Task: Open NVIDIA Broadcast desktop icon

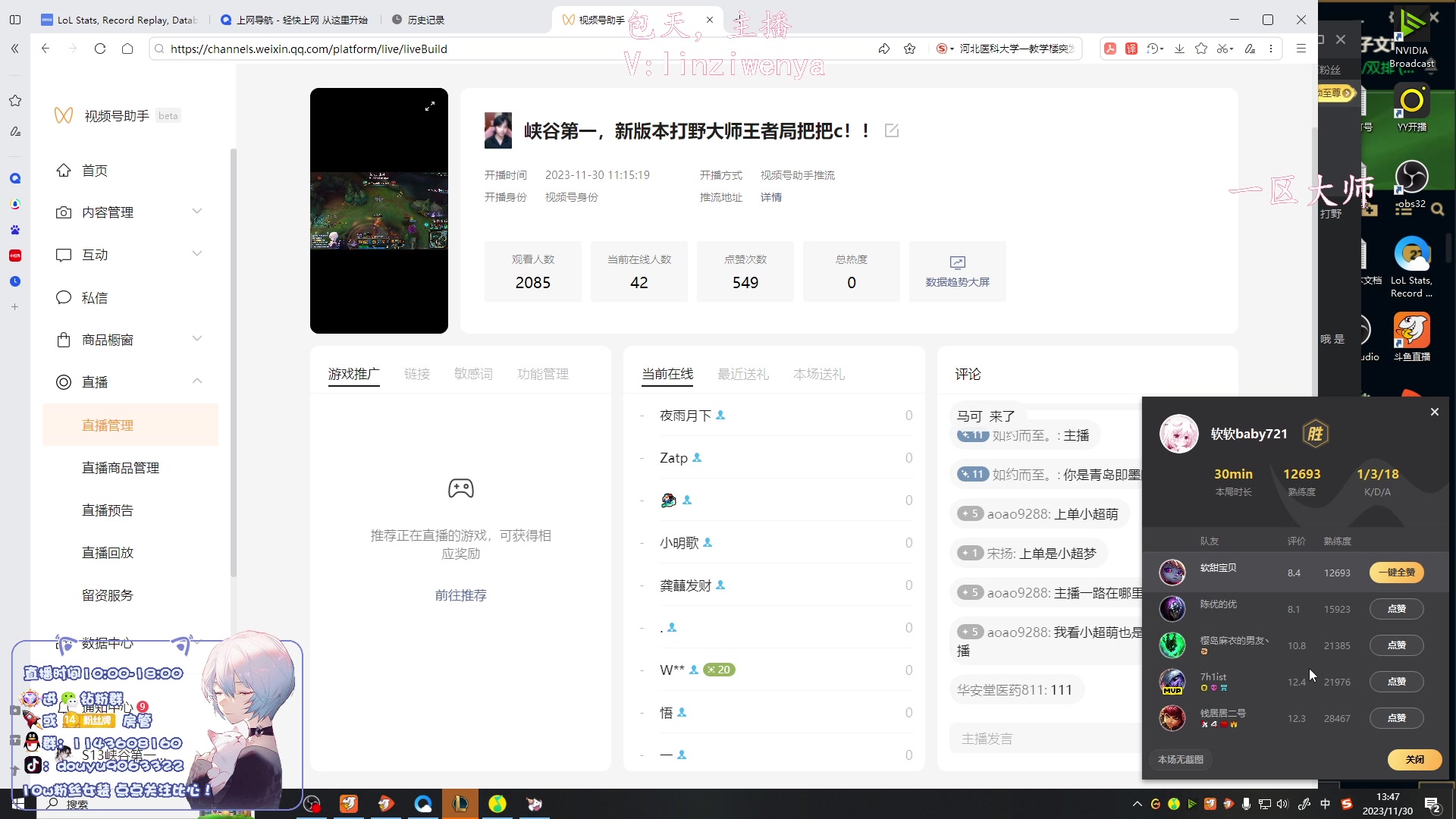Action: (x=1412, y=39)
